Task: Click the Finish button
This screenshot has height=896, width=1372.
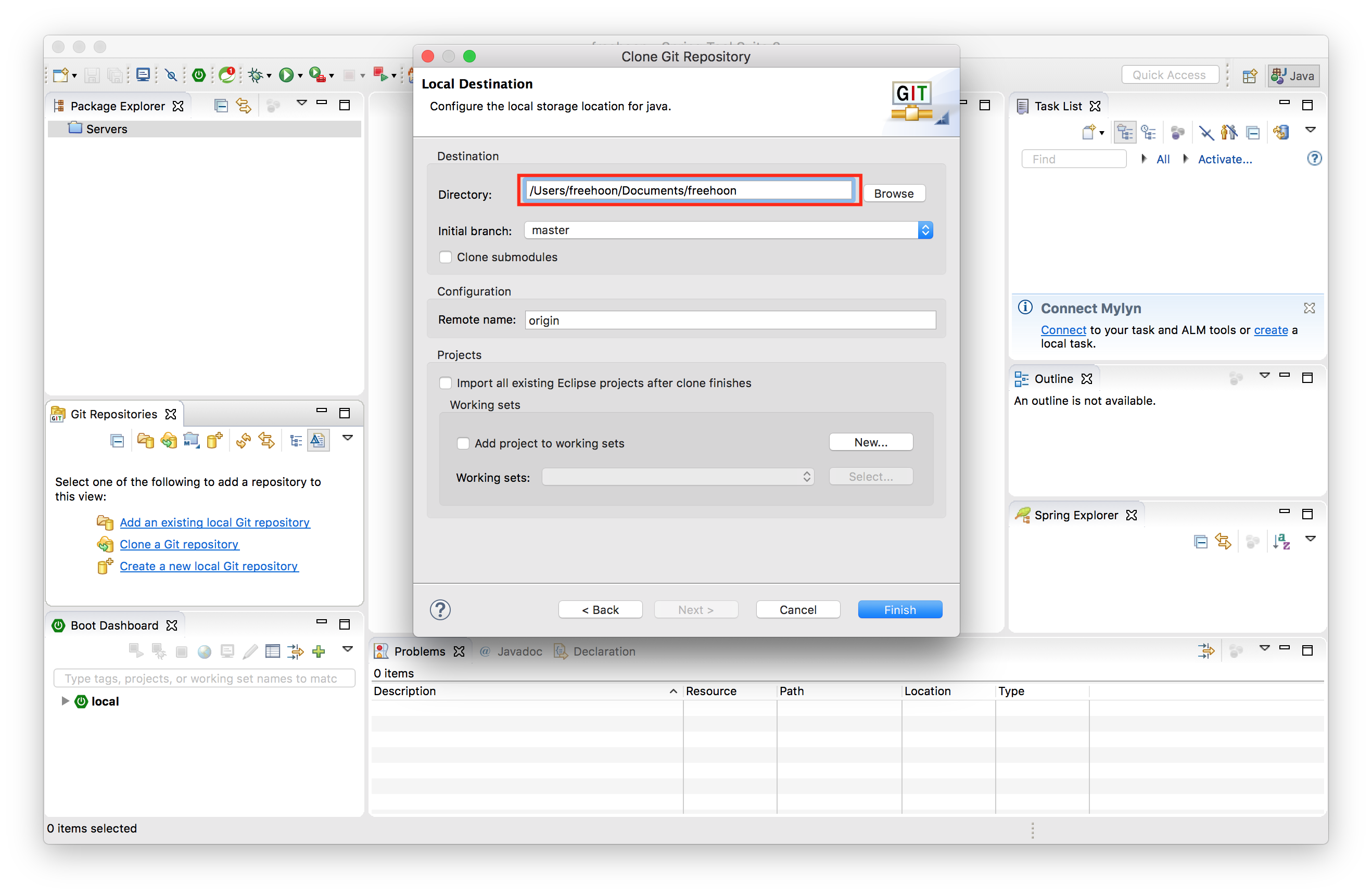Action: [899, 609]
